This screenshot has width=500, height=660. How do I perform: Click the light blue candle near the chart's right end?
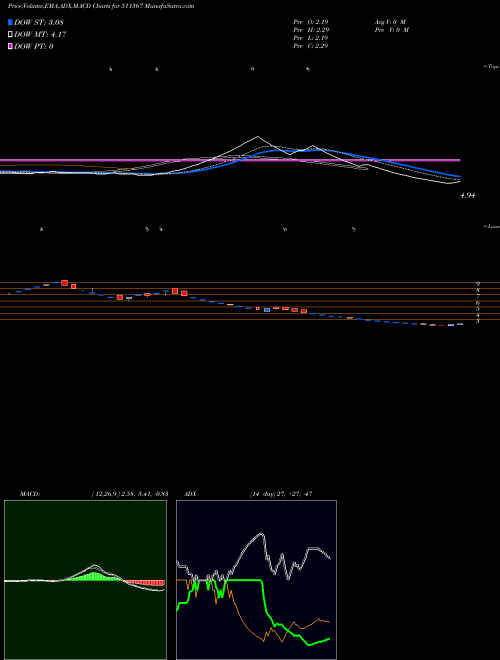451,325
